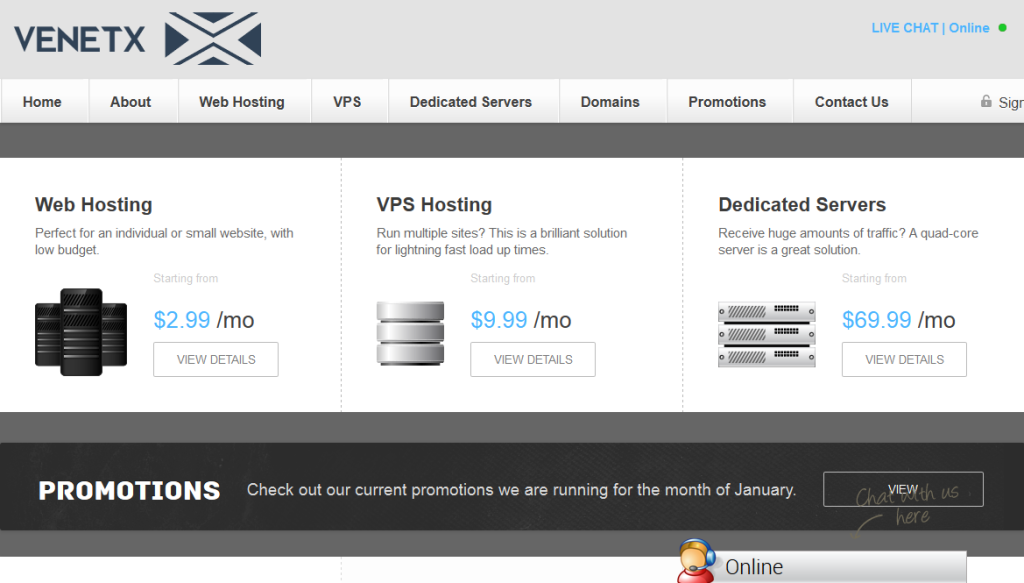The image size is (1024, 583).
Task: Click the $2.99 /mo price
Action: tap(204, 320)
